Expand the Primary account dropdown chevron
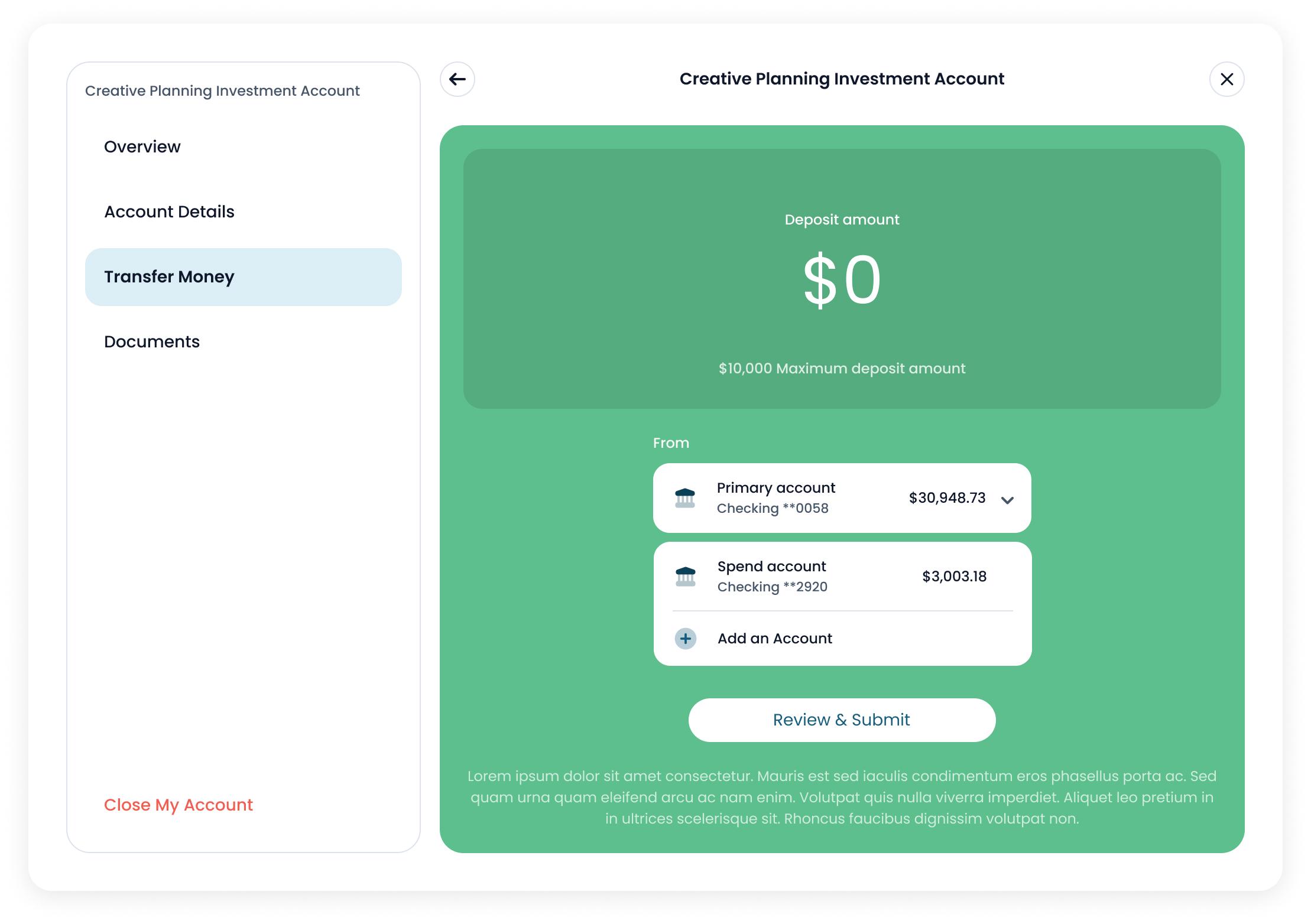 click(x=1007, y=500)
